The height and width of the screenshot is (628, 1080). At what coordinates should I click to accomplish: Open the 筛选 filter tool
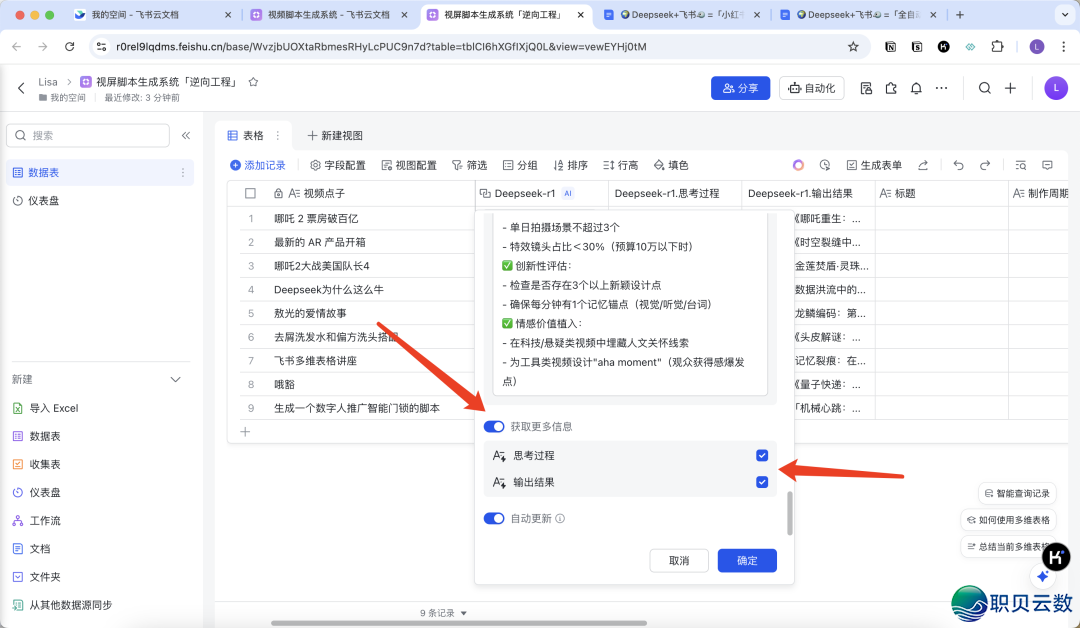coord(469,165)
